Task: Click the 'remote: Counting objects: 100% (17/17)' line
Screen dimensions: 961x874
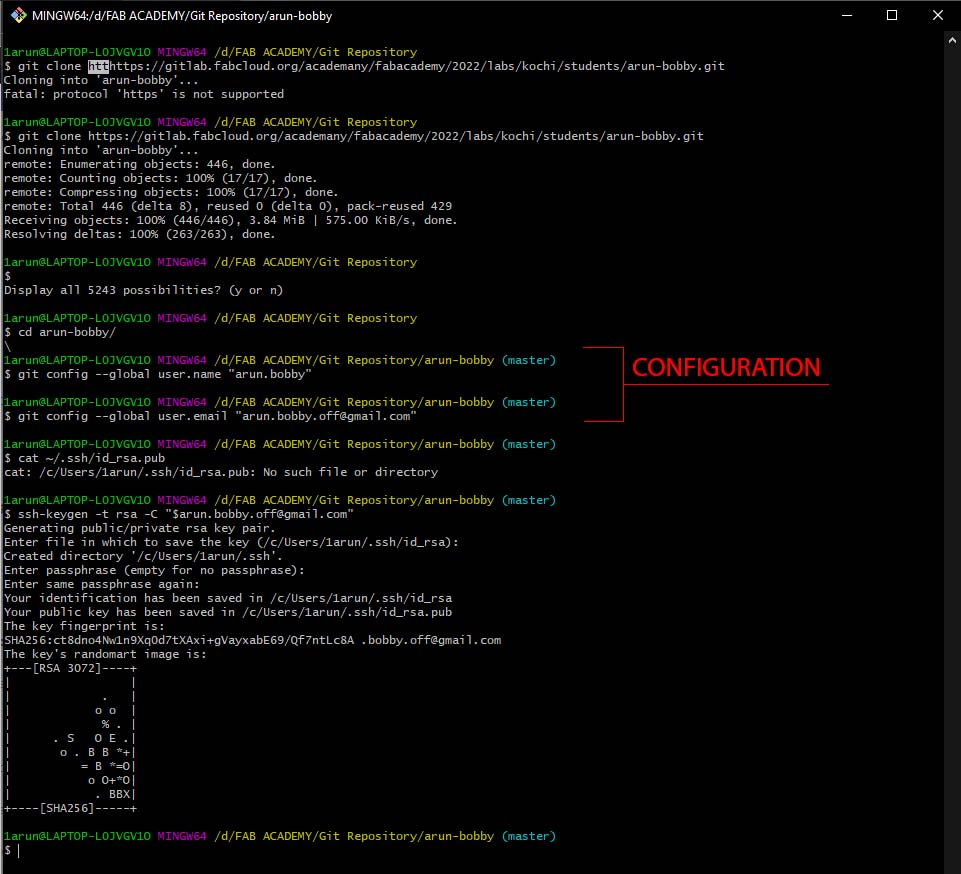Action: [x=161, y=178]
